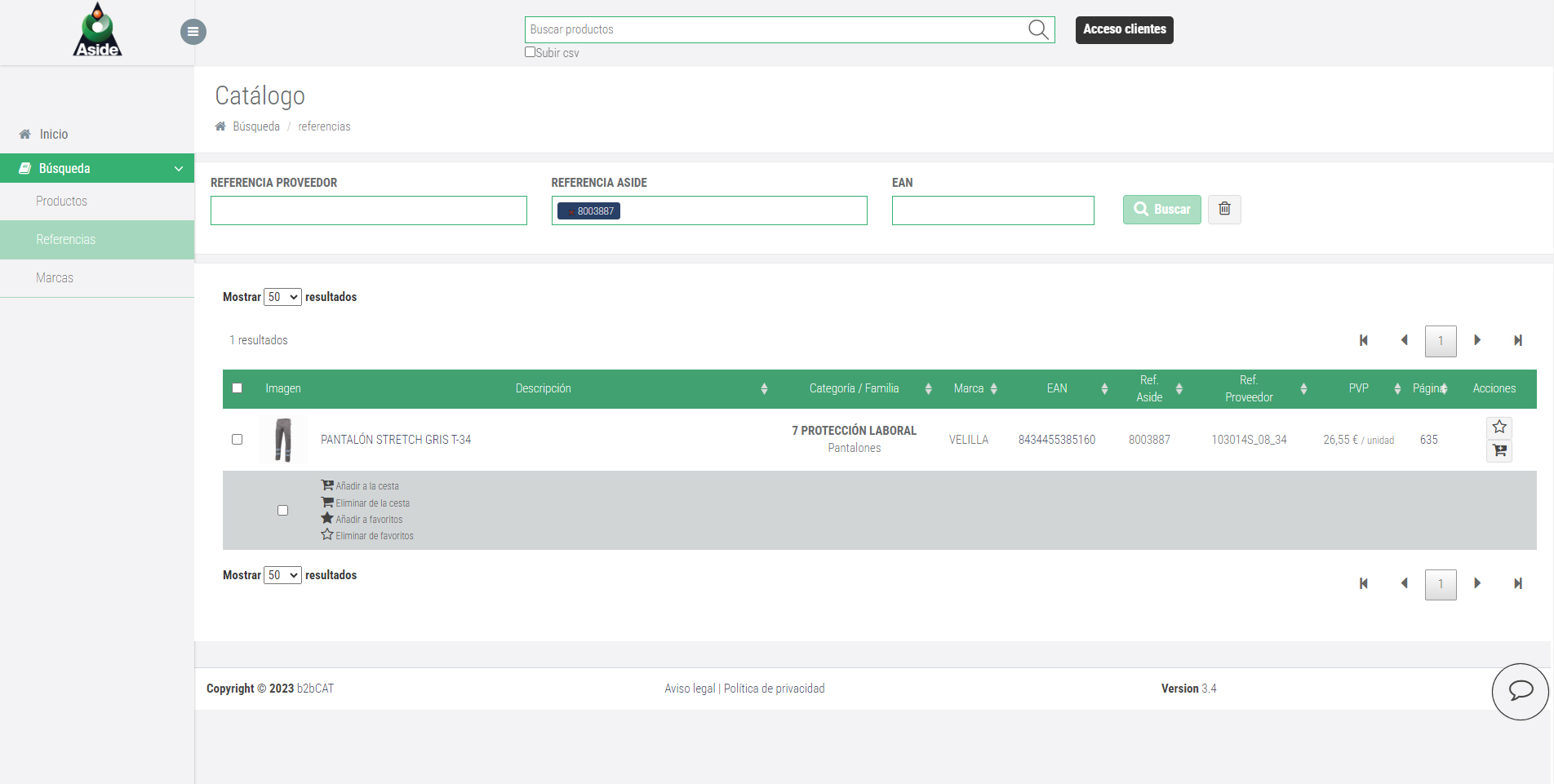This screenshot has height=784, width=1554.
Task: Open the top Mostrar results-count dropdown
Action: 282,297
